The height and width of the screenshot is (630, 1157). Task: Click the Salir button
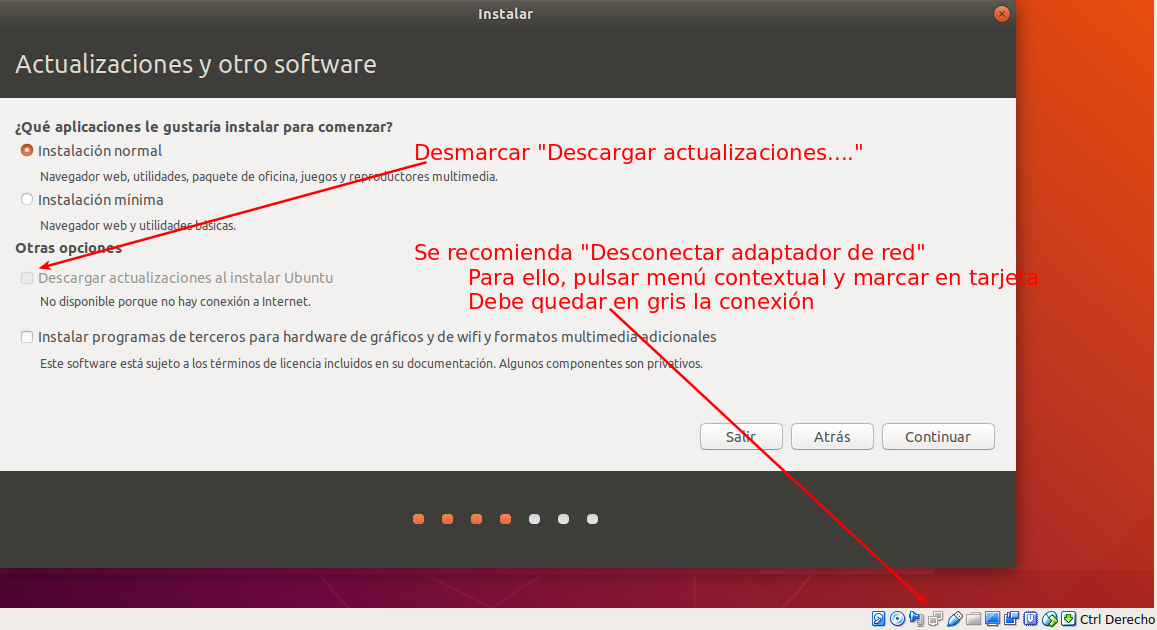(x=741, y=437)
